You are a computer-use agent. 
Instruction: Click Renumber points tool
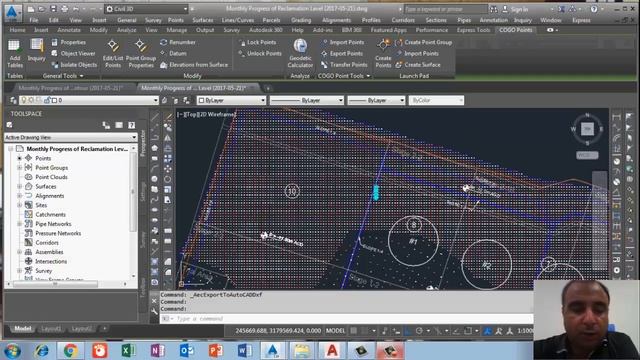point(178,42)
